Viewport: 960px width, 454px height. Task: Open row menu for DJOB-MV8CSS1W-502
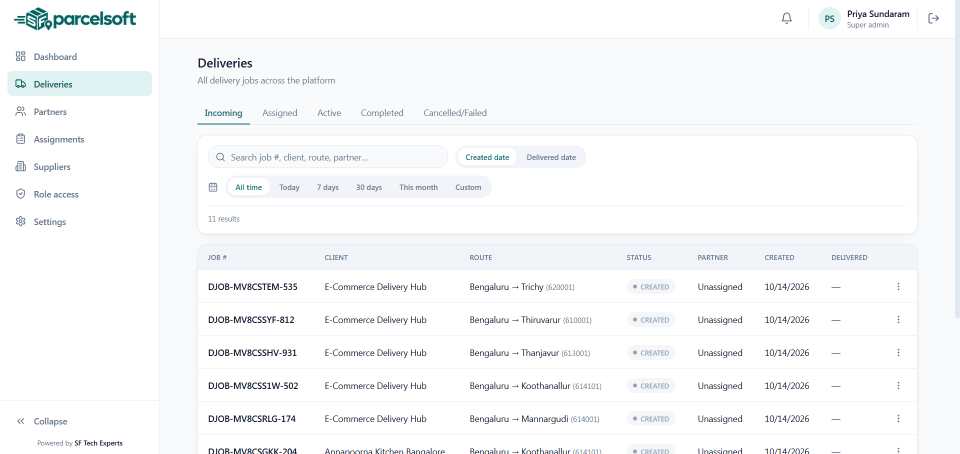pos(898,385)
